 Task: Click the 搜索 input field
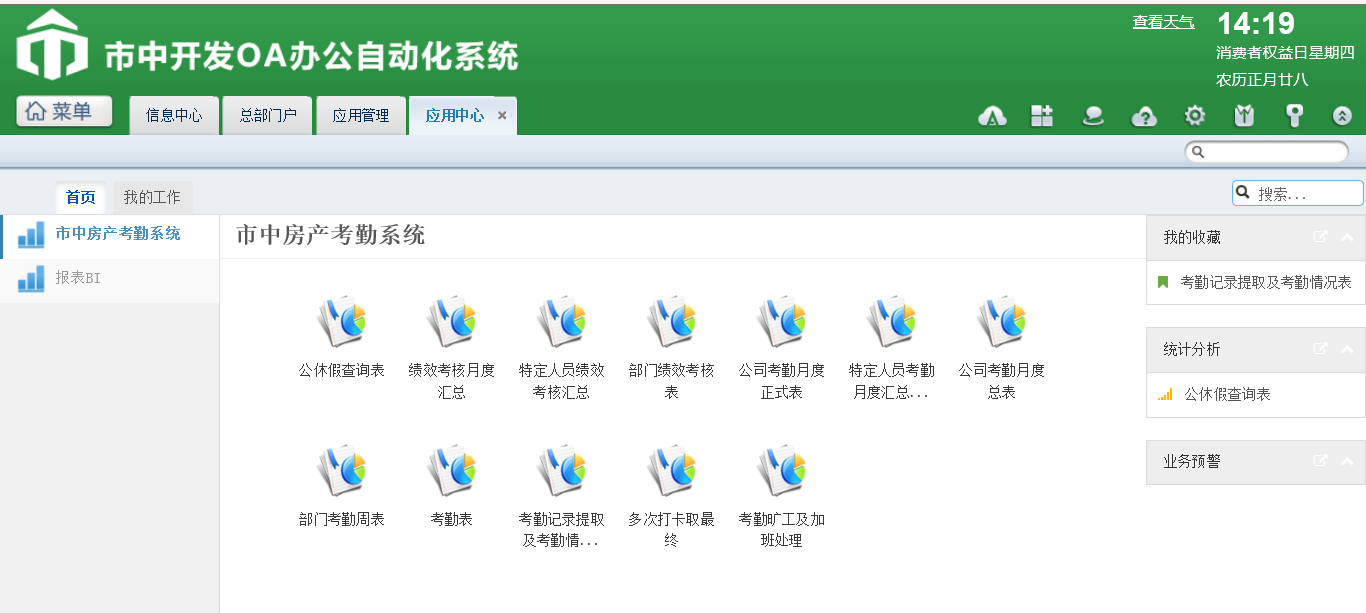pyautogui.click(x=1306, y=194)
